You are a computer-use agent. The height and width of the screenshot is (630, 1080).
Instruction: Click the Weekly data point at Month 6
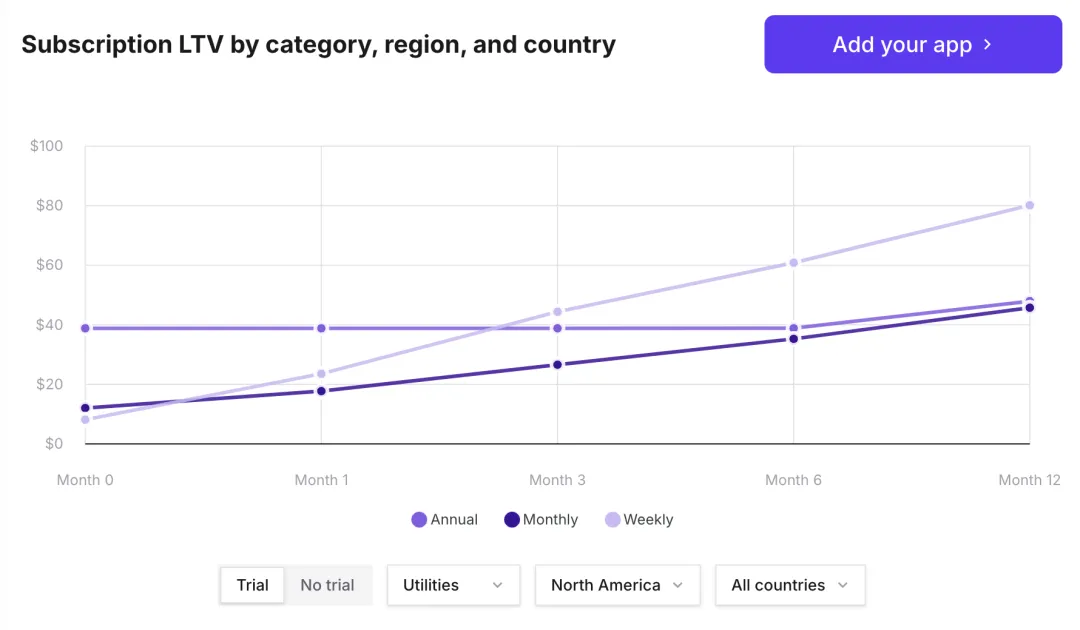(793, 263)
